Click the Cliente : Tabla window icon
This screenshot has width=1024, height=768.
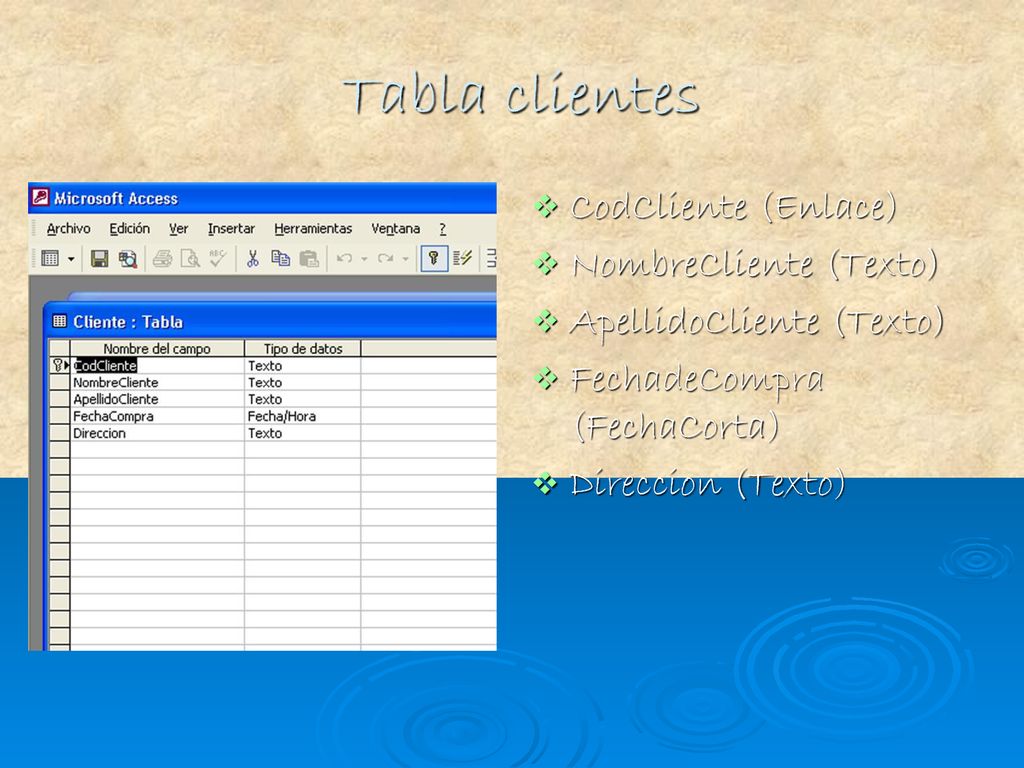59,321
